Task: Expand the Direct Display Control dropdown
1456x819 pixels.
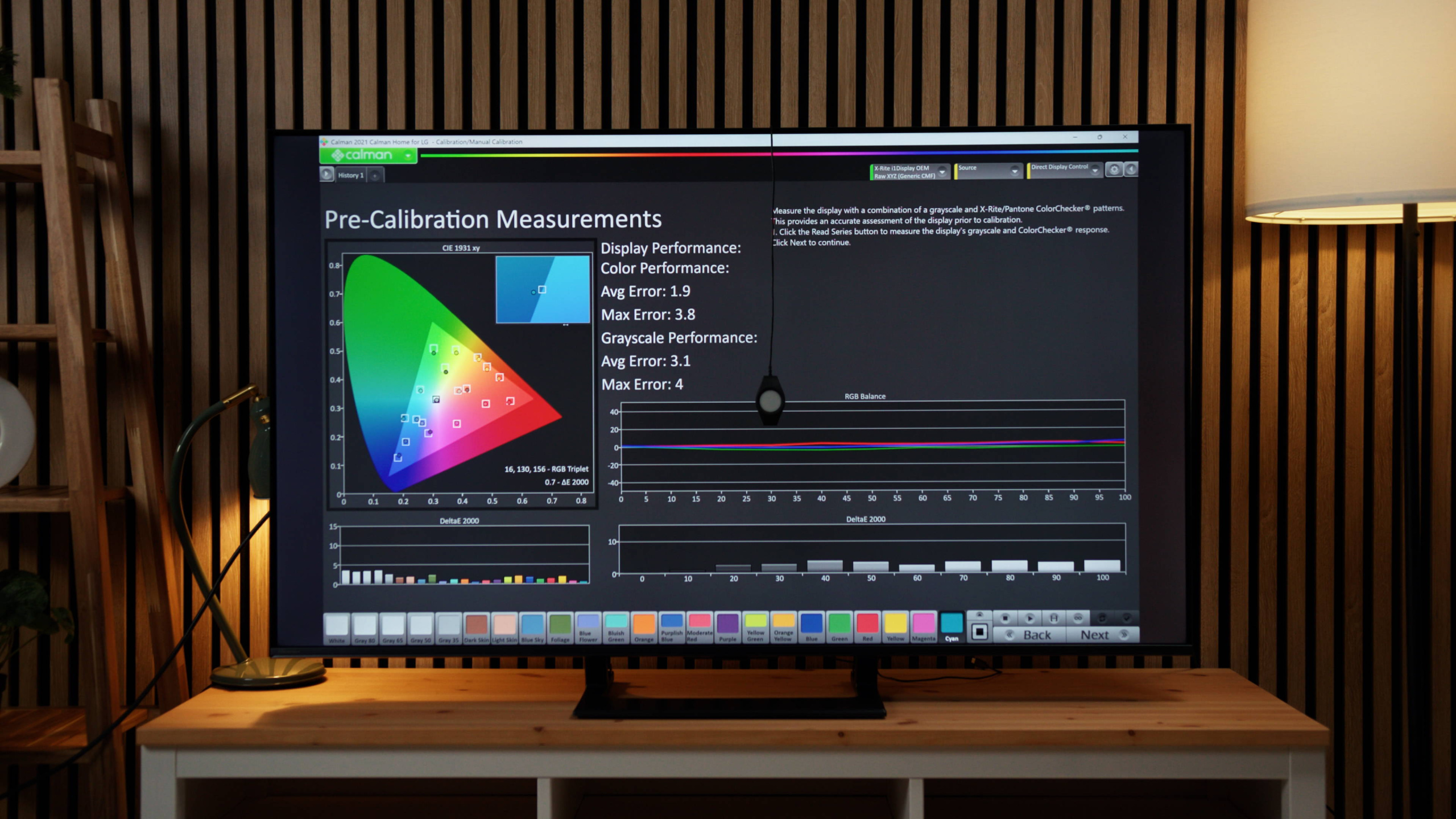Action: (1095, 170)
